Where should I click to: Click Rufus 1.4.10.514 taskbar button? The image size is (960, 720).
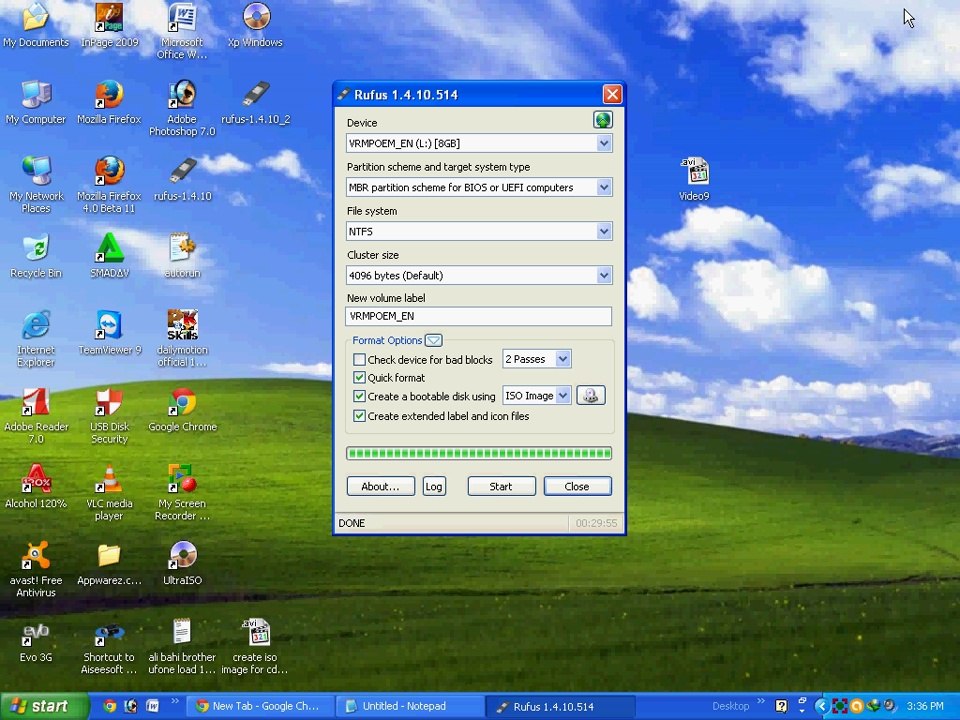[559, 706]
